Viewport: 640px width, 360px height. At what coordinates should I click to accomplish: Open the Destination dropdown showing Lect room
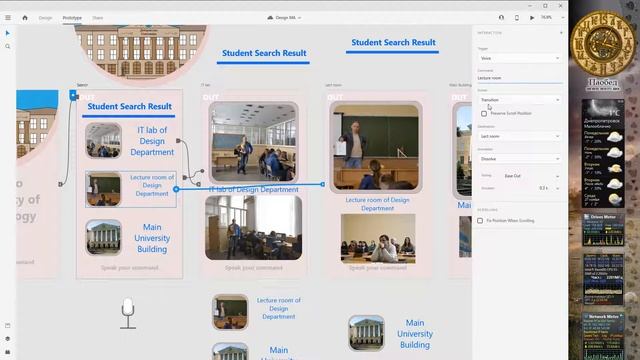pos(520,136)
